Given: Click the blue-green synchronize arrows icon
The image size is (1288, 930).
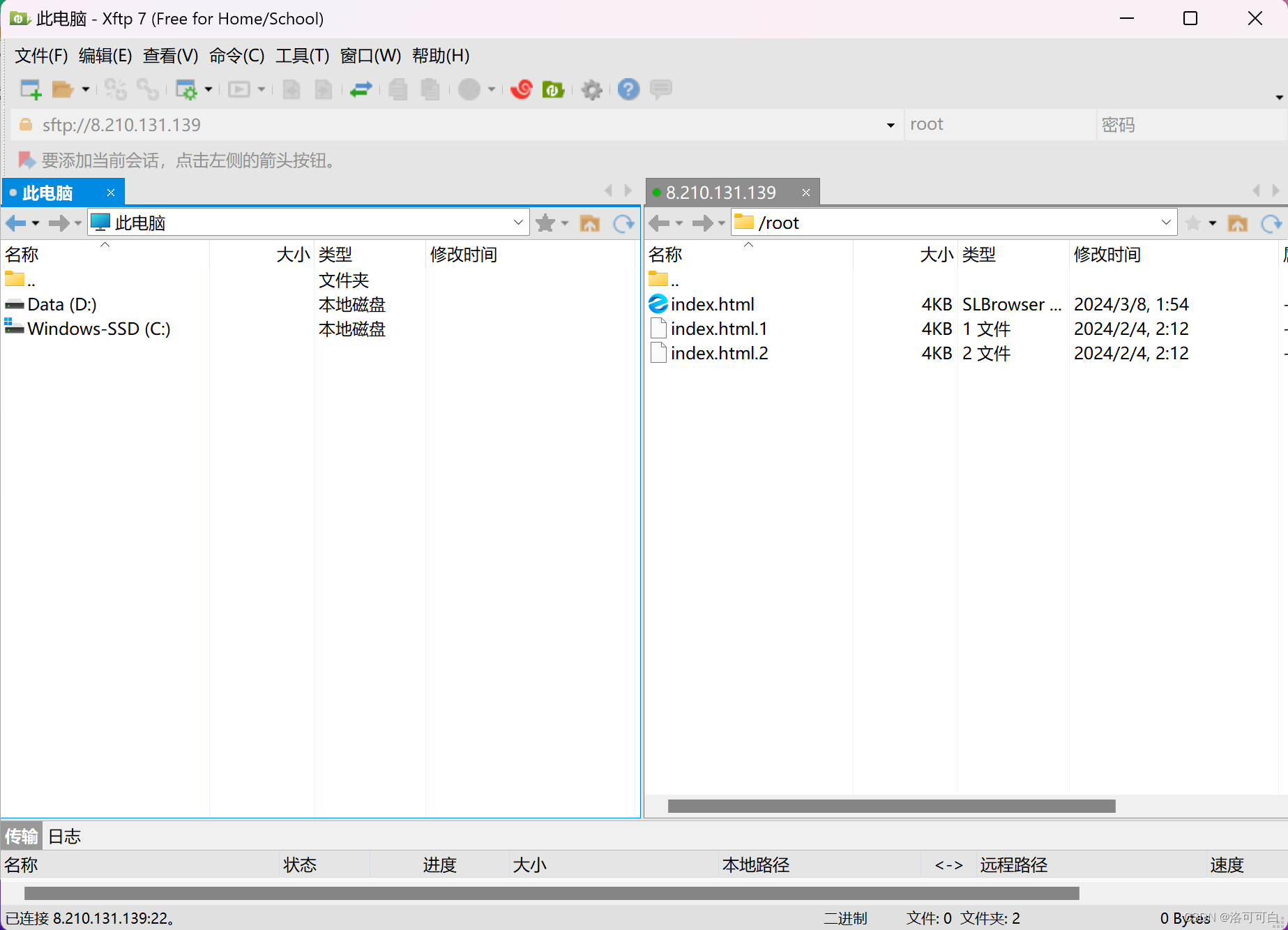Looking at the screenshot, I should point(361,89).
